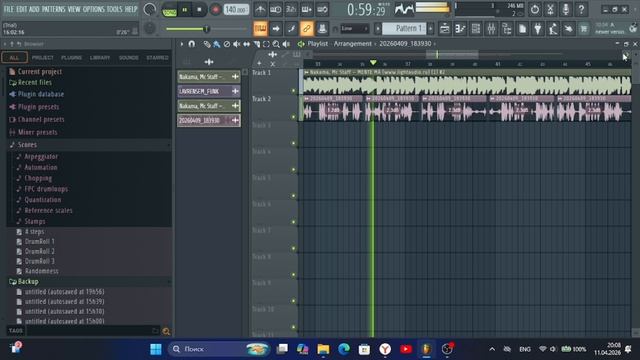Viewport: 640px width, 360px height.
Task: Open the Playlist window from toolbar
Action: 444,29
